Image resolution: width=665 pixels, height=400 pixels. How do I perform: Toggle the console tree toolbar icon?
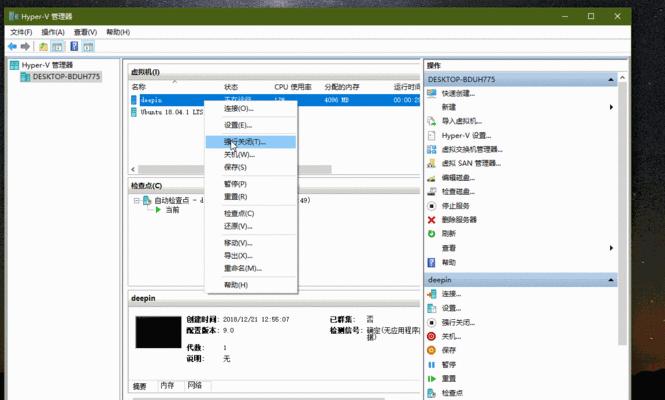[57, 46]
